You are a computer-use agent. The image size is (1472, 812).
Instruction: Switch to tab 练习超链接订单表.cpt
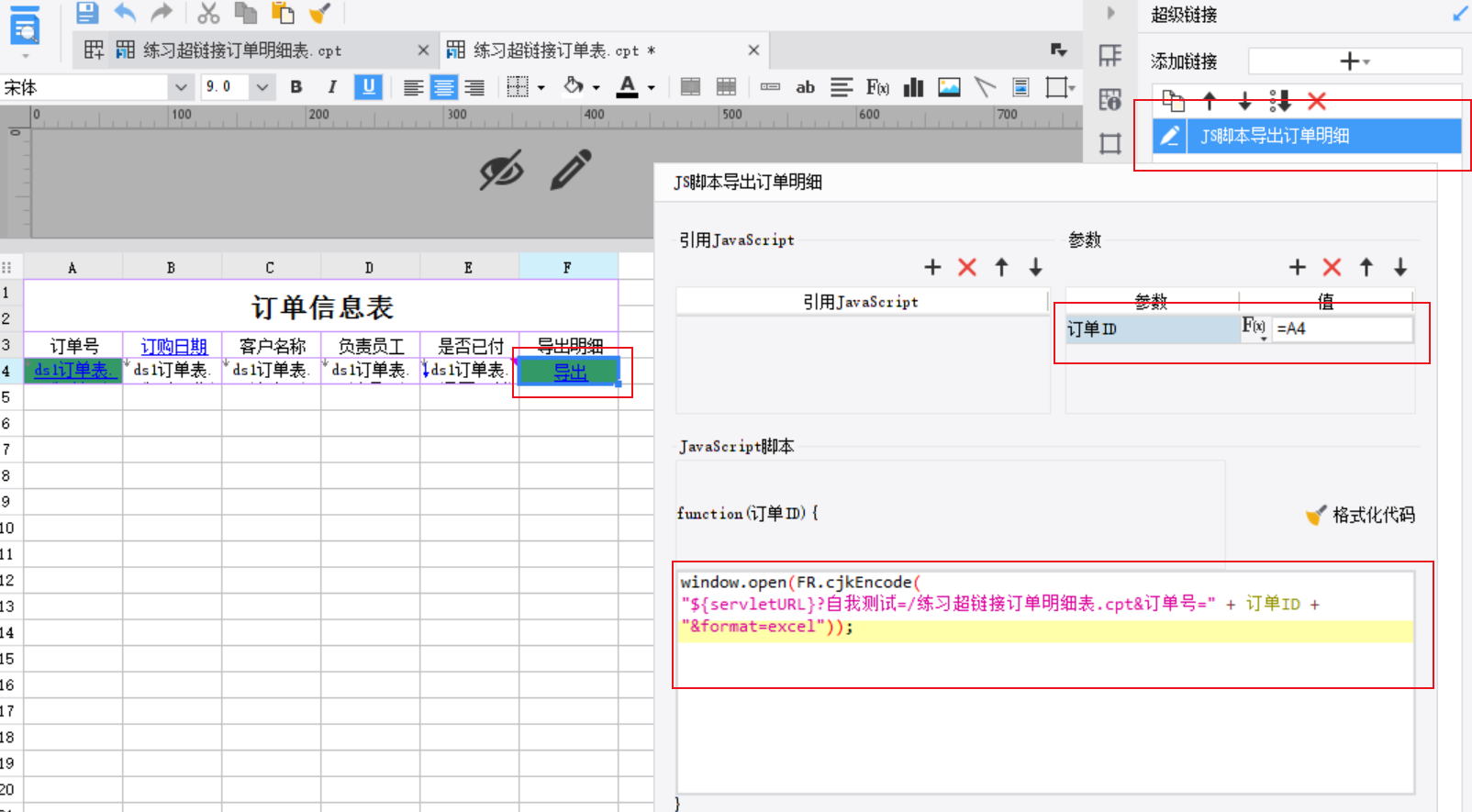563,50
